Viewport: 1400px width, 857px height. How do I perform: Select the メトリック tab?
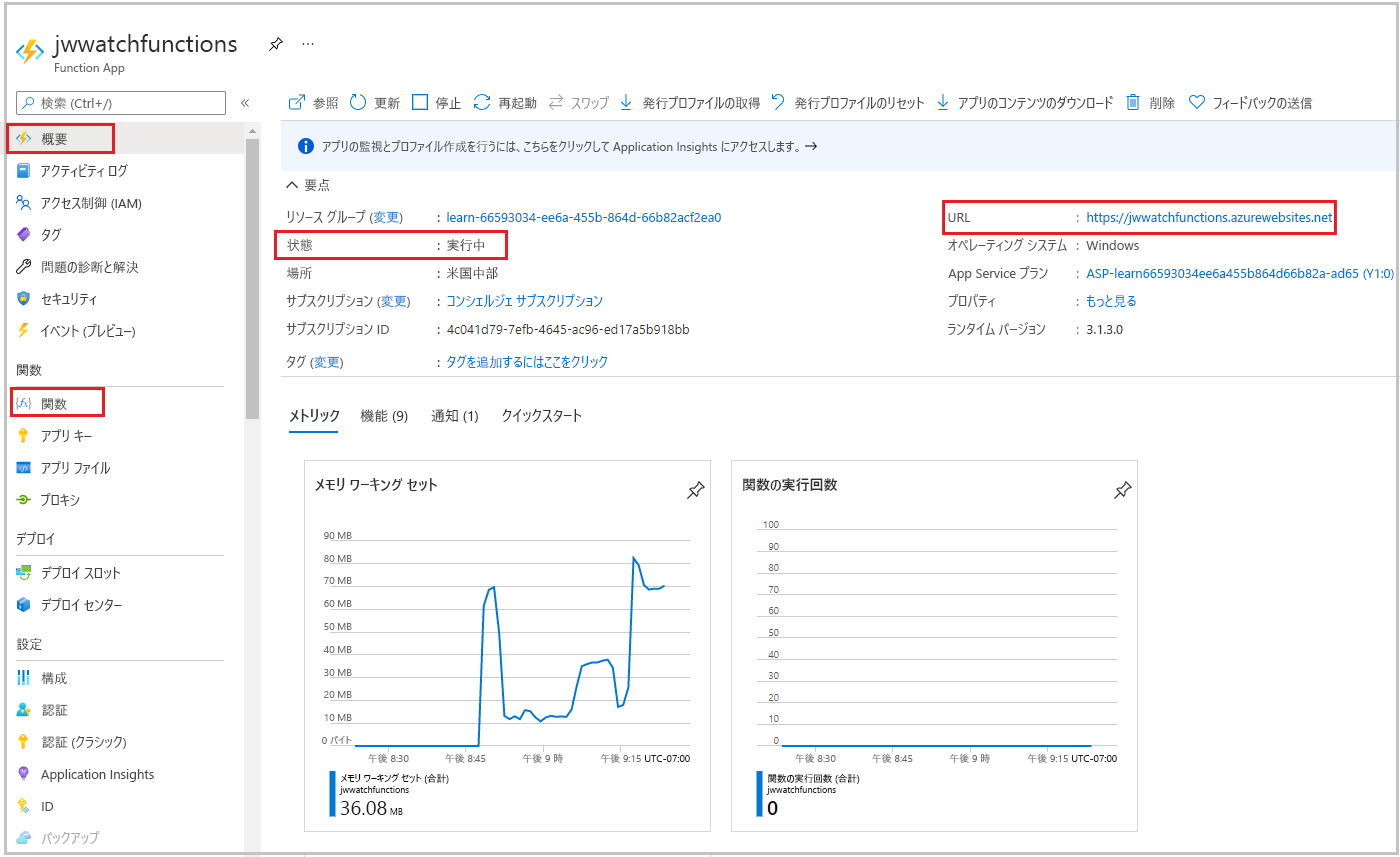click(314, 416)
